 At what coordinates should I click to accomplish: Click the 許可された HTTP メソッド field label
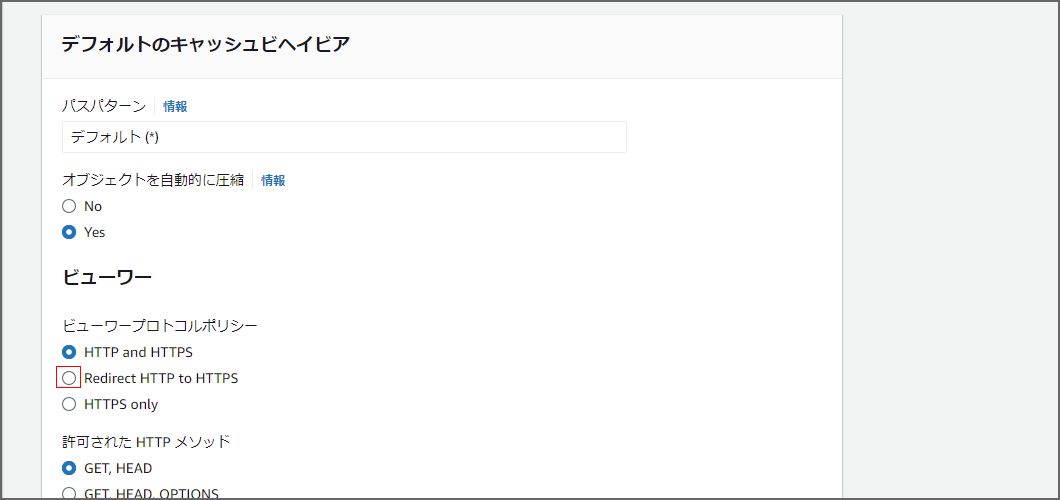[x=147, y=443]
